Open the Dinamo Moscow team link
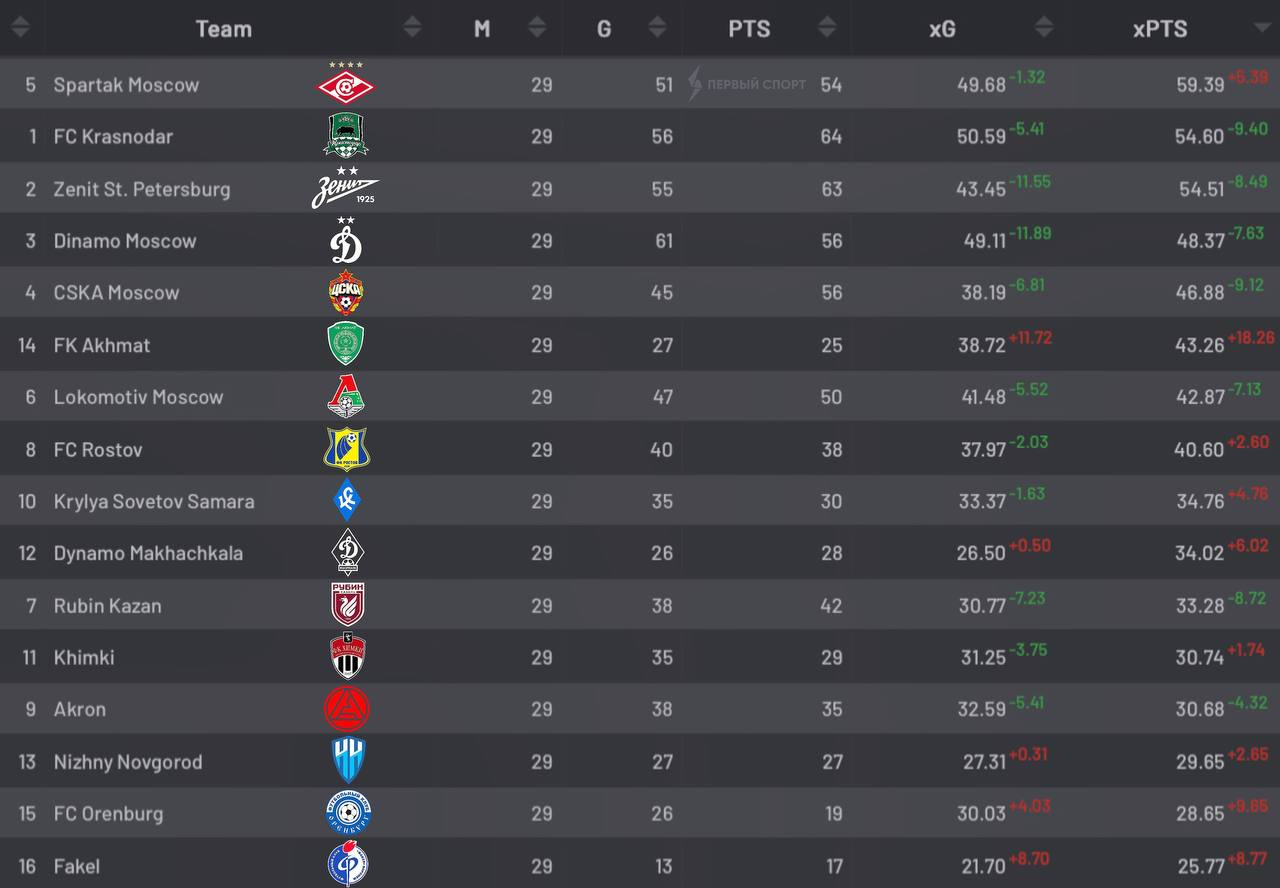The width and height of the screenshot is (1280, 888). point(125,241)
